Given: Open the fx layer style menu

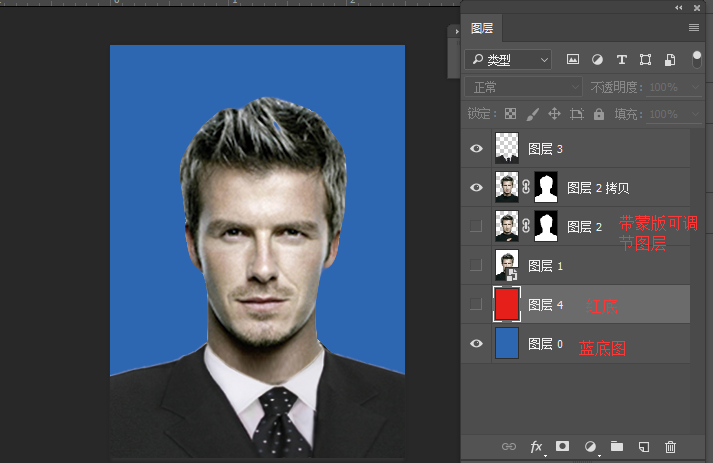Looking at the screenshot, I should click(536, 446).
